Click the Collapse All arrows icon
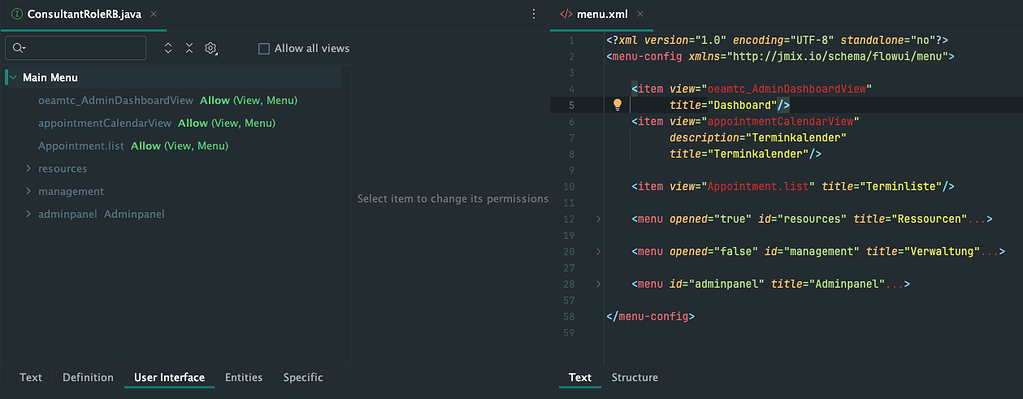The width and height of the screenshot is (1023, 399). click(189, 48)
